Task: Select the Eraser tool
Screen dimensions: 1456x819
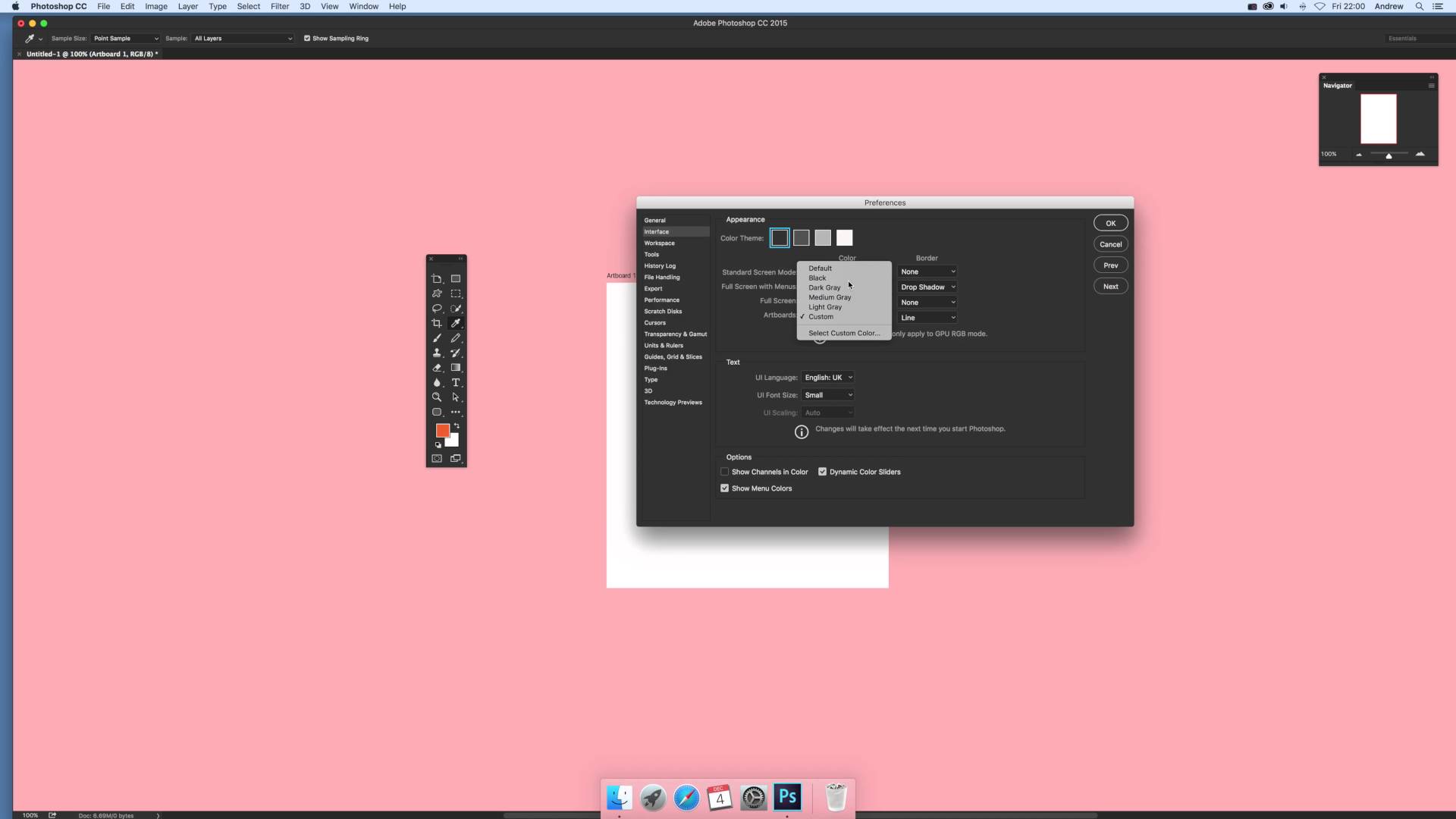Action: 437,368
